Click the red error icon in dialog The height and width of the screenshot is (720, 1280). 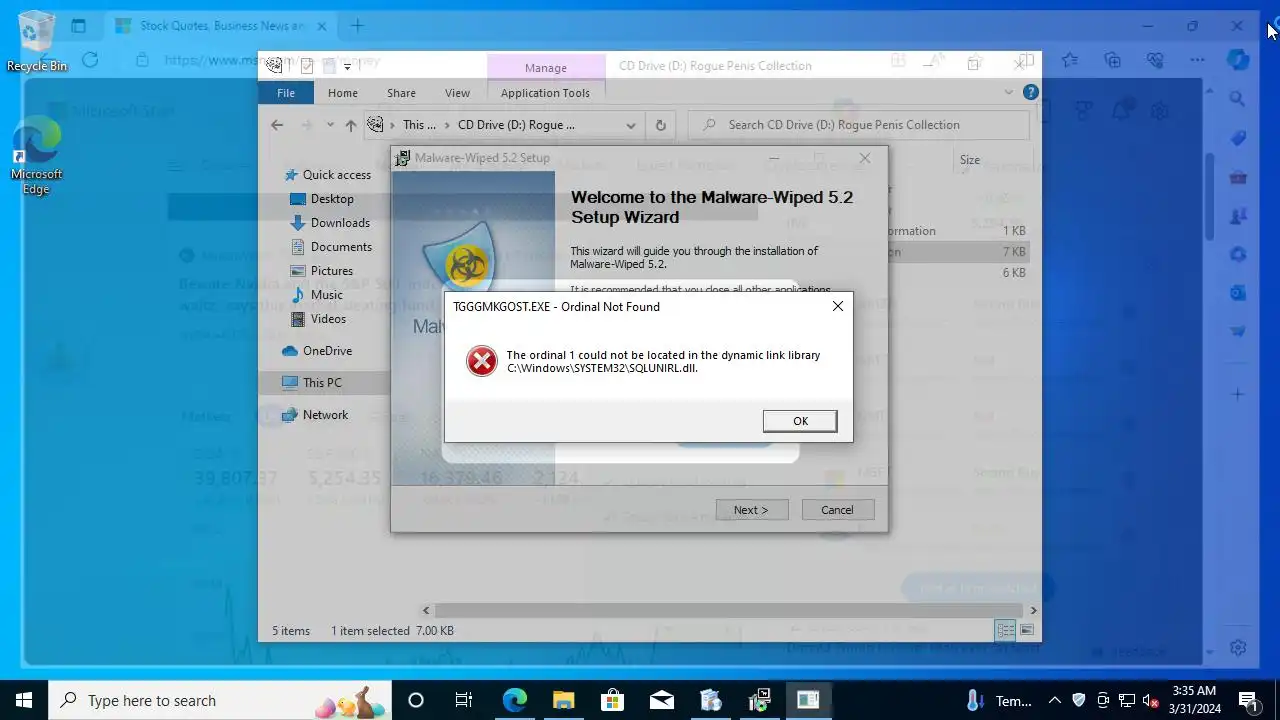coord(482,361)
